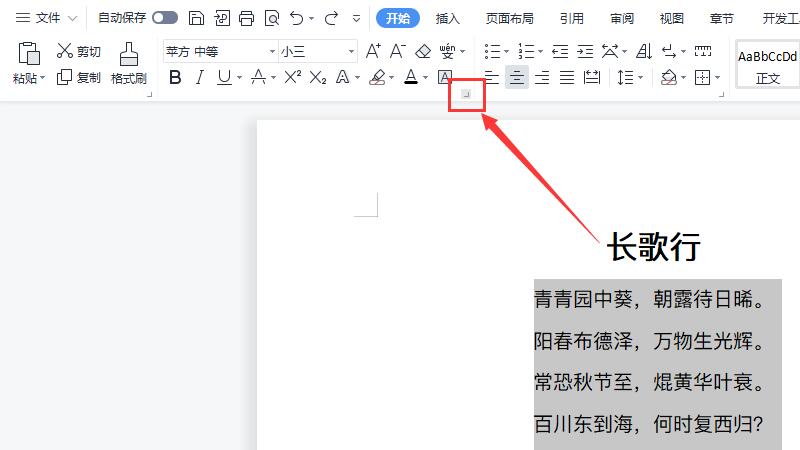Apply font color with the red A swatch

click(x=410, y=77)
